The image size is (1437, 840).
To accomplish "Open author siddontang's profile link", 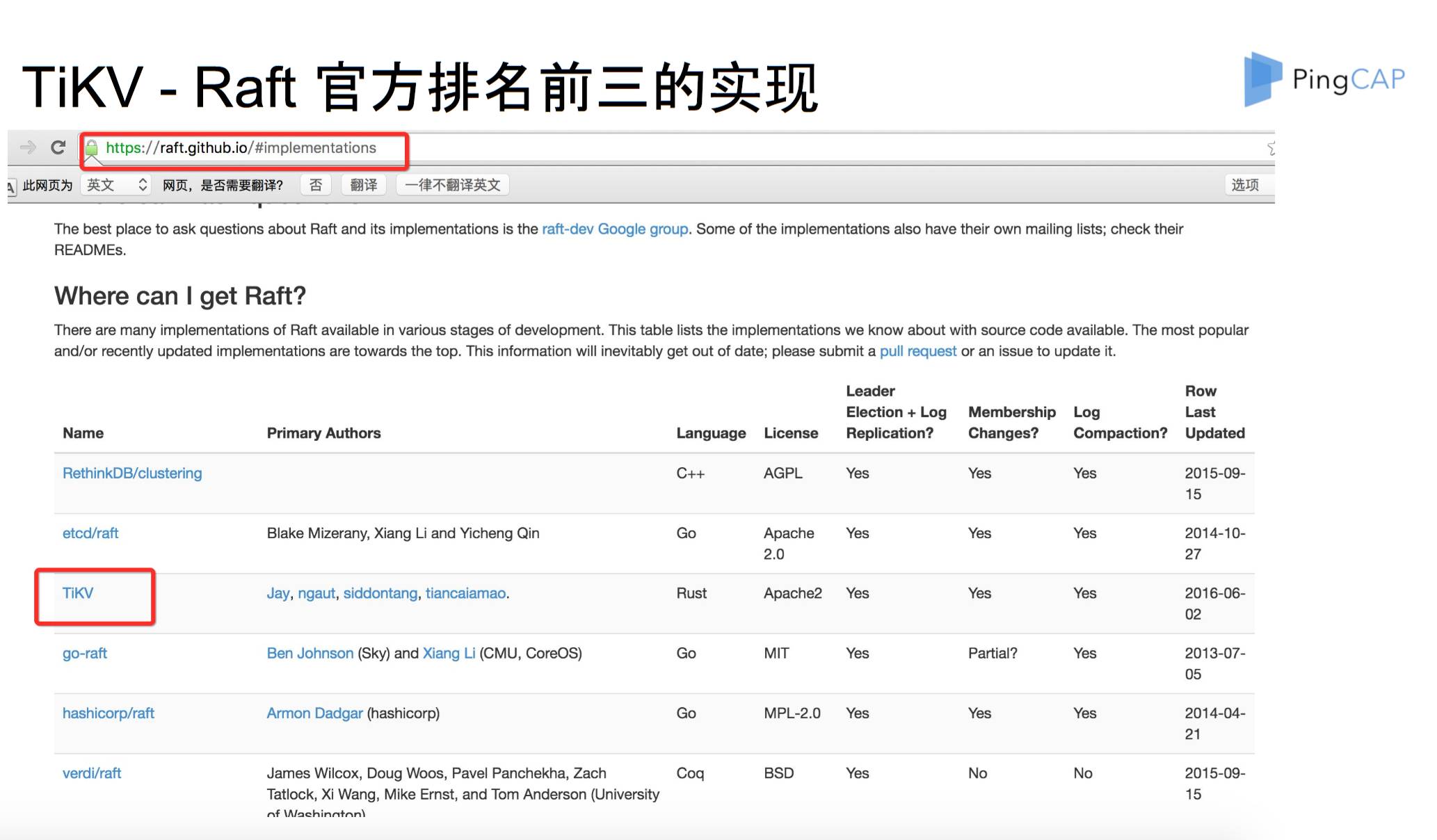I will click(x=380, y=593).
